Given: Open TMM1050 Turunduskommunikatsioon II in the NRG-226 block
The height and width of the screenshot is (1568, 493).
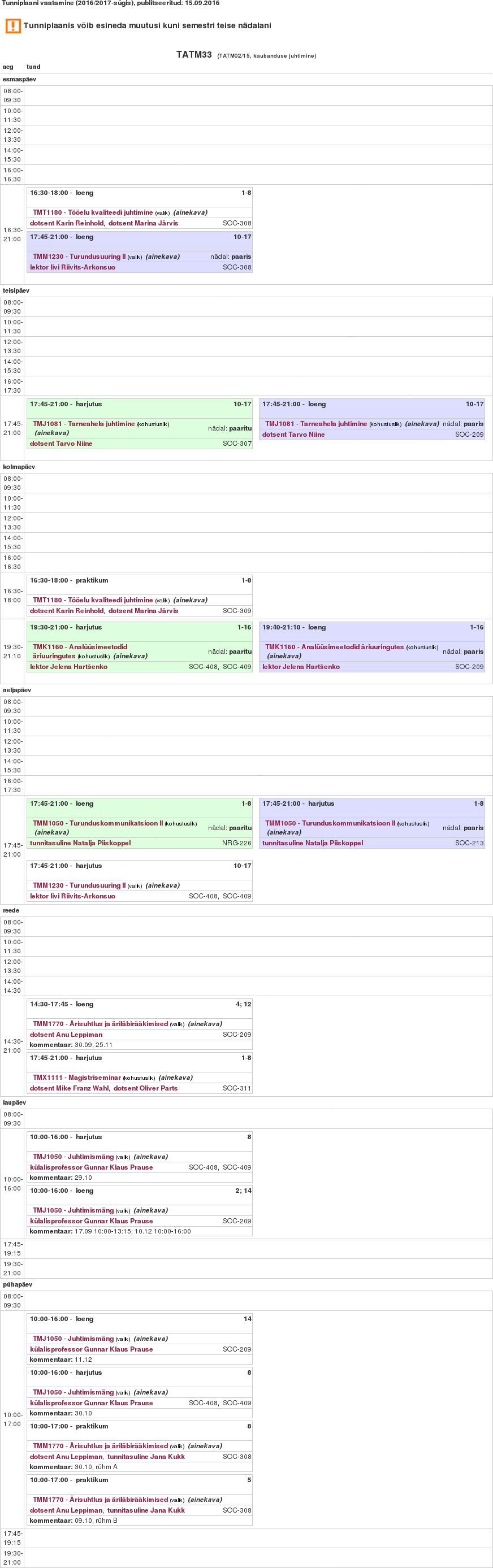Looking at the screenshot, I should tap(97, 823).
